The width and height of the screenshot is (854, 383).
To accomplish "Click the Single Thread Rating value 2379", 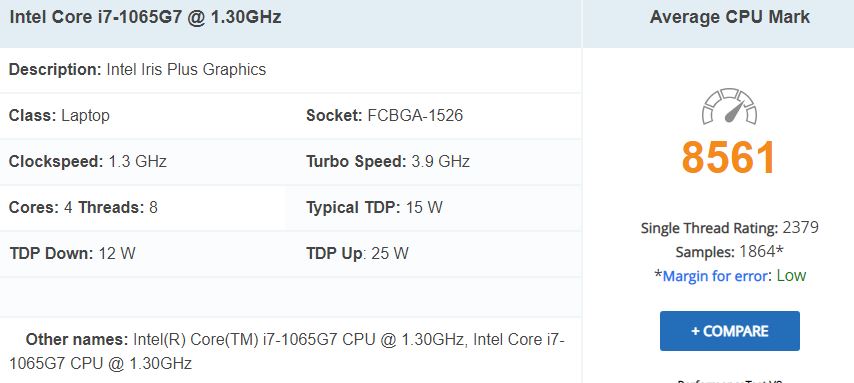I will click(801, 227).
